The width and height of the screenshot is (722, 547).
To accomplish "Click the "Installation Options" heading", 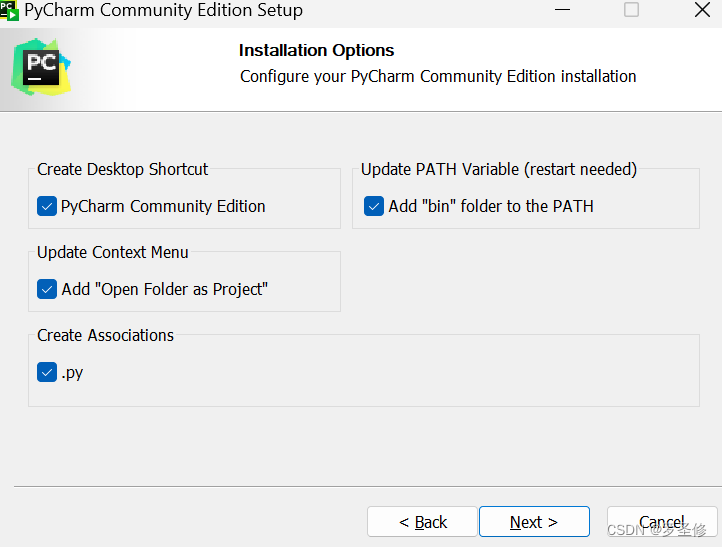I will (316, 50).
